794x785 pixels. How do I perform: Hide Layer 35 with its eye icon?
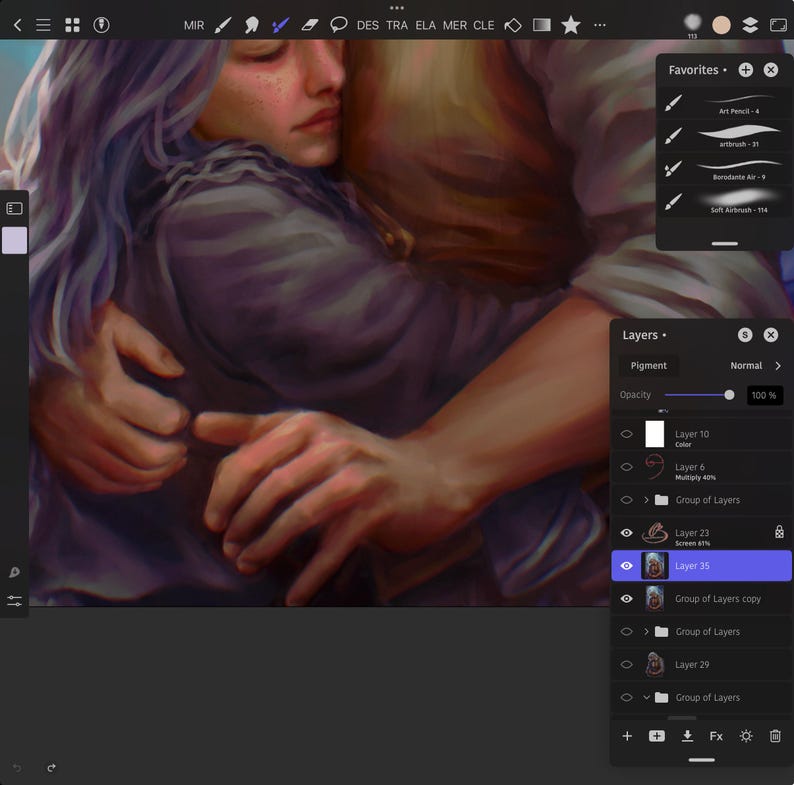click(626, 566)
